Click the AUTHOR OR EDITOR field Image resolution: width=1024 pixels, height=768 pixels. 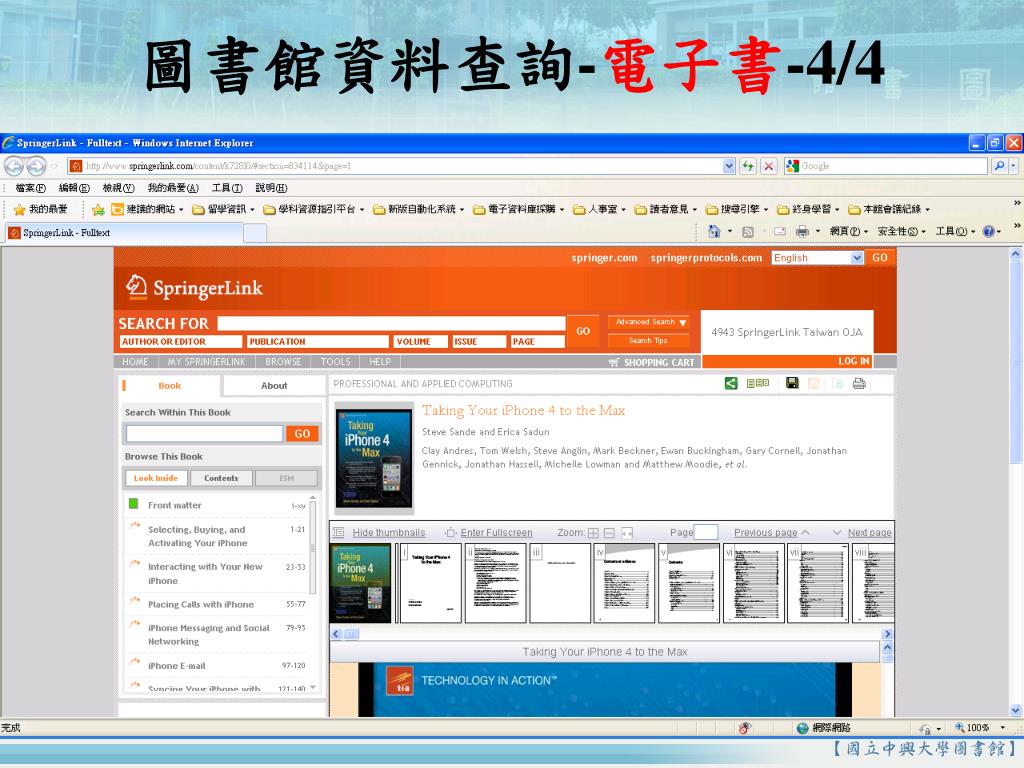(x=181, y=342)
